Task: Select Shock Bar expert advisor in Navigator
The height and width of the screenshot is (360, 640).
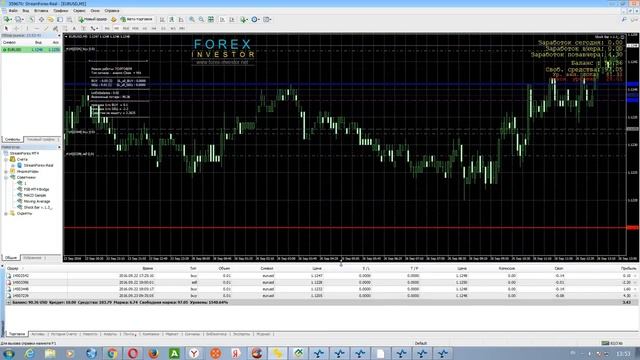Action: [38, 207]
